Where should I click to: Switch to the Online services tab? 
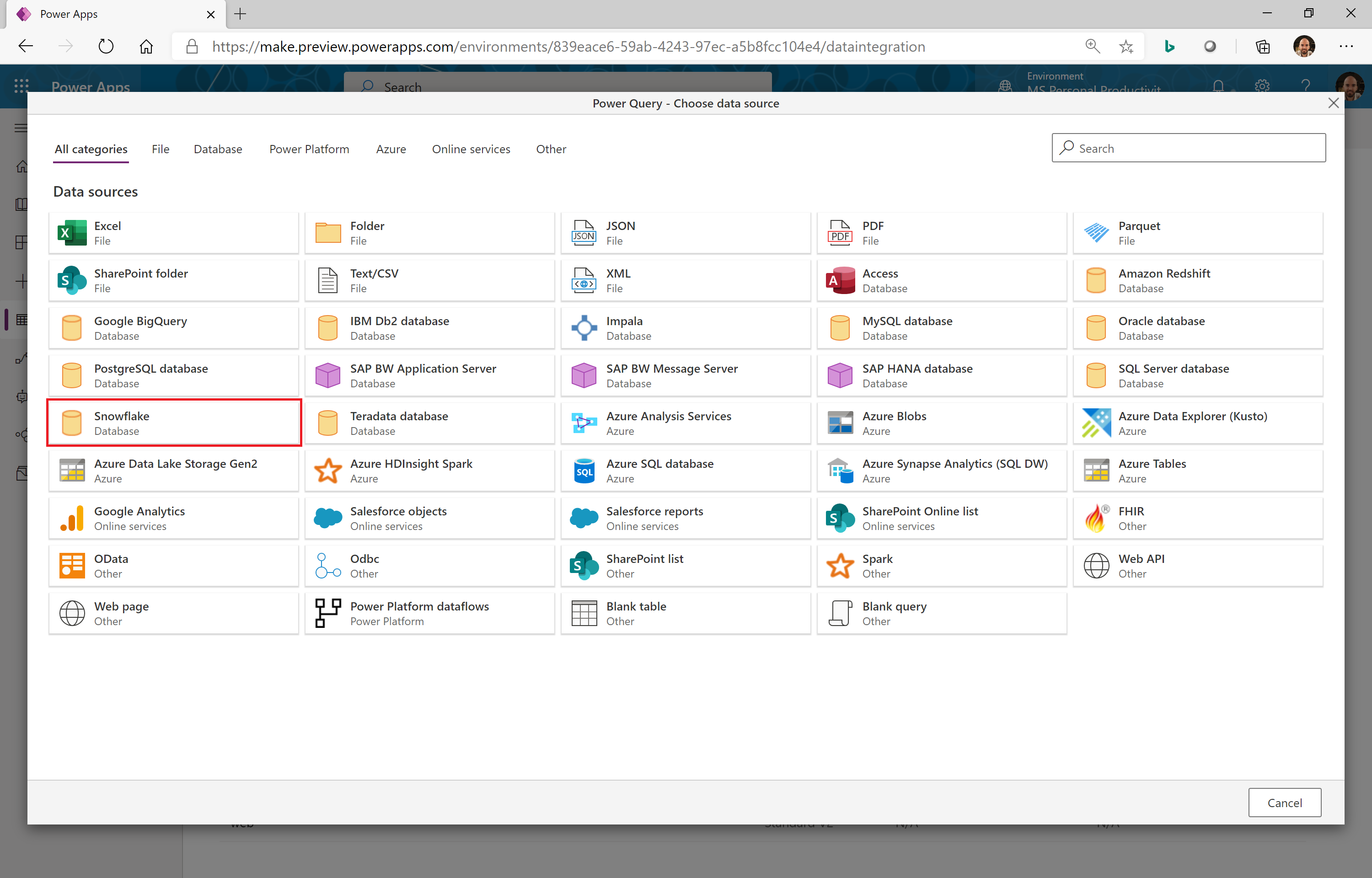coord(471,150)
